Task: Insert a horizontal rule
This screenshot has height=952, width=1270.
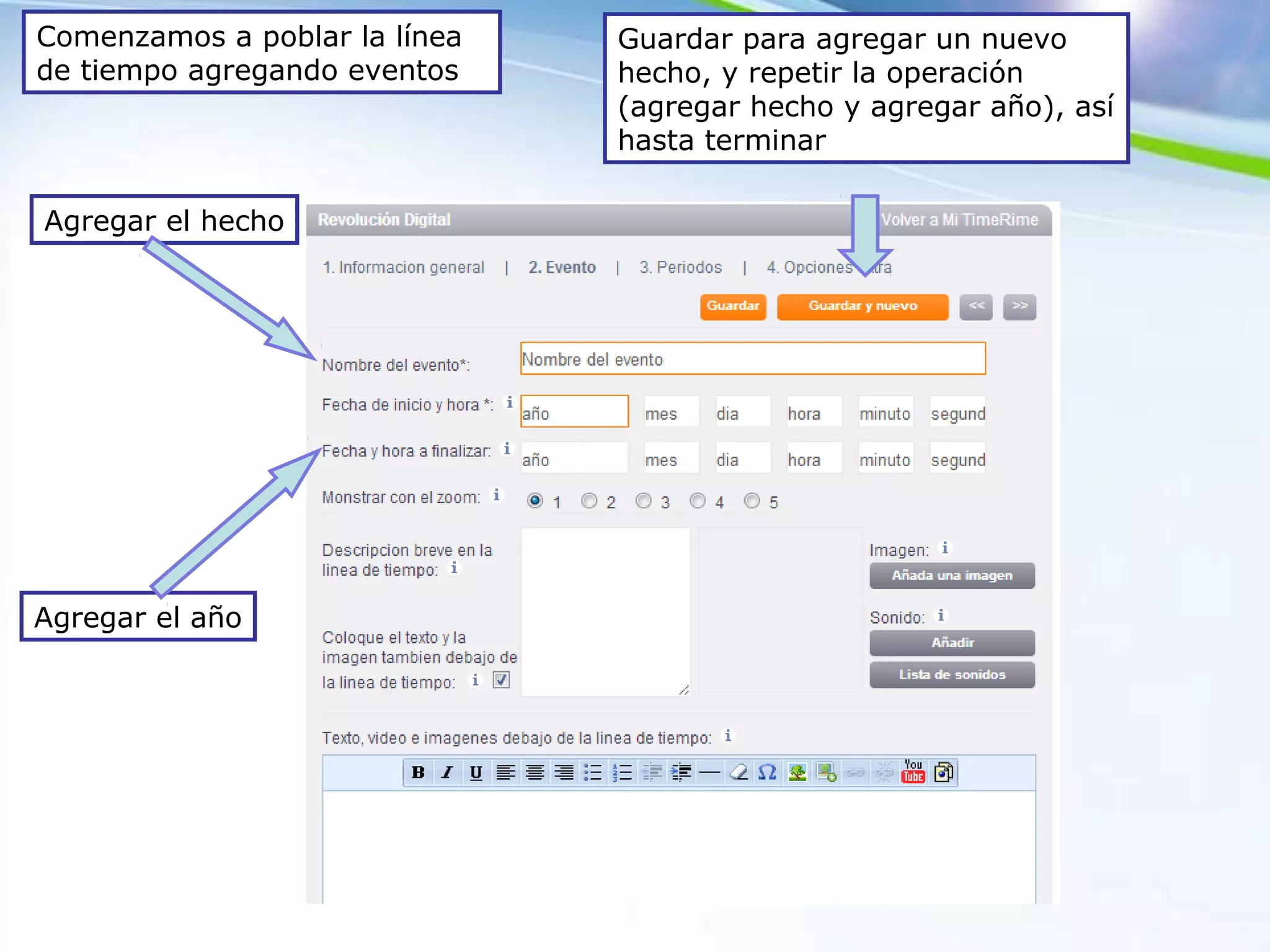Action: tap(709, 772)
